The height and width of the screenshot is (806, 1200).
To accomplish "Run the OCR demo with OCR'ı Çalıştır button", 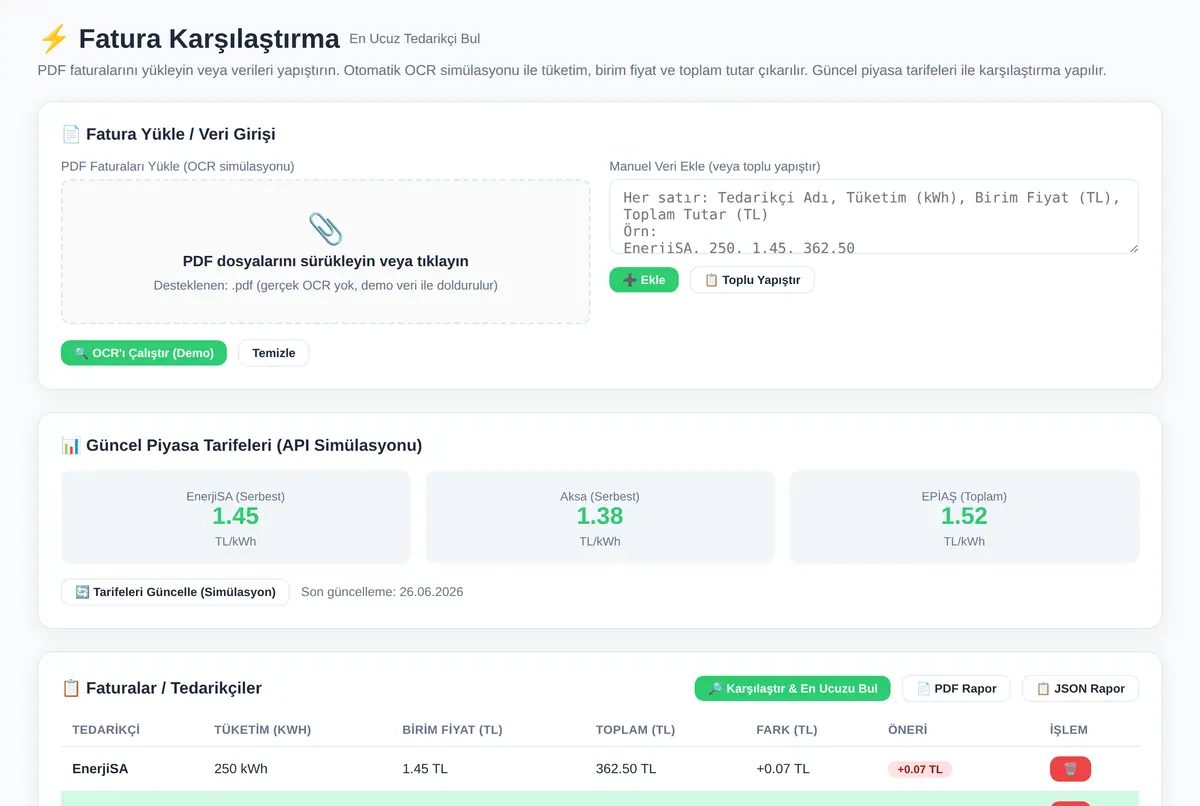I will point(144,353).
